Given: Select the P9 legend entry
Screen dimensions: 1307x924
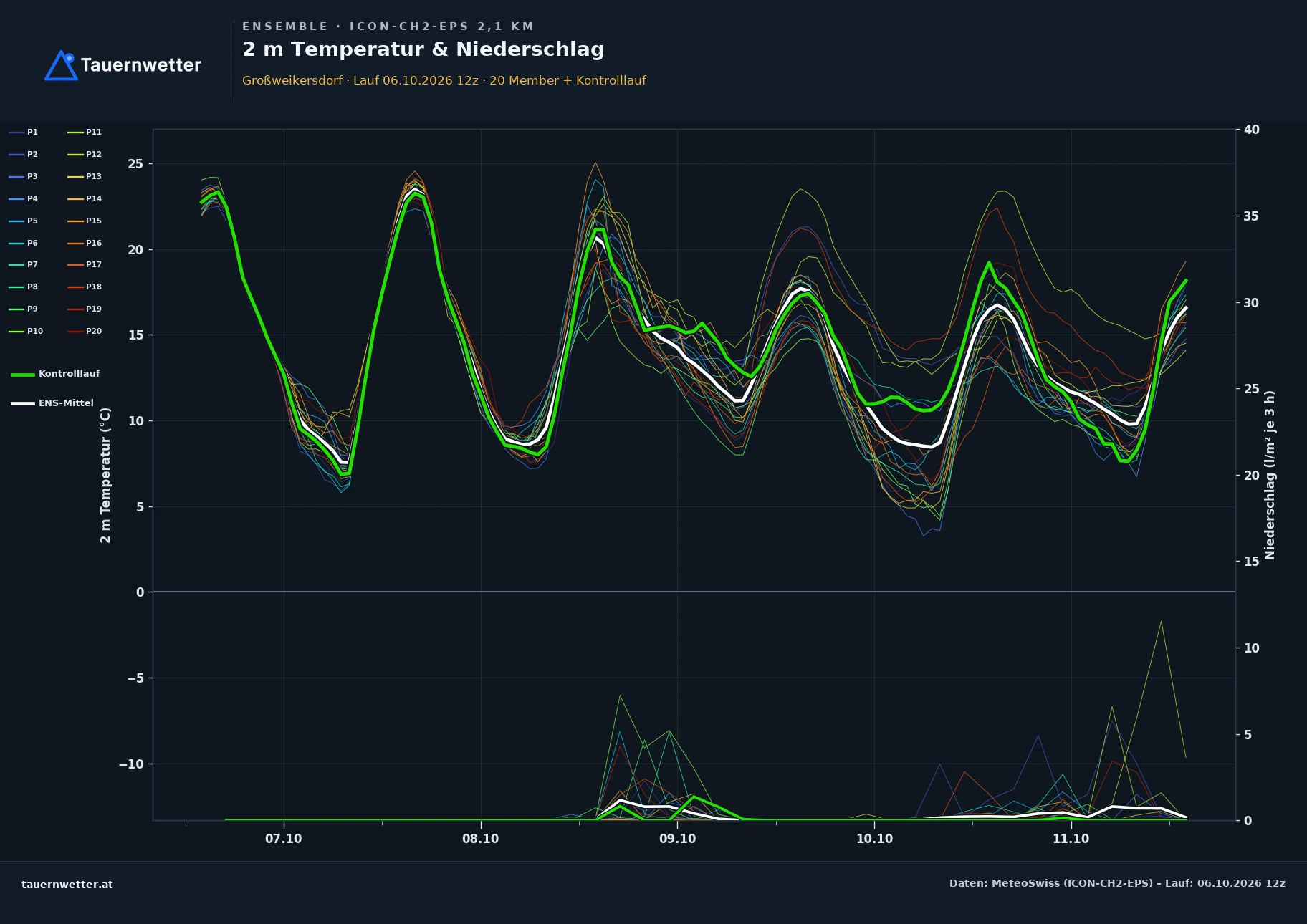Looking at the screenshot, I should point(24,309).
